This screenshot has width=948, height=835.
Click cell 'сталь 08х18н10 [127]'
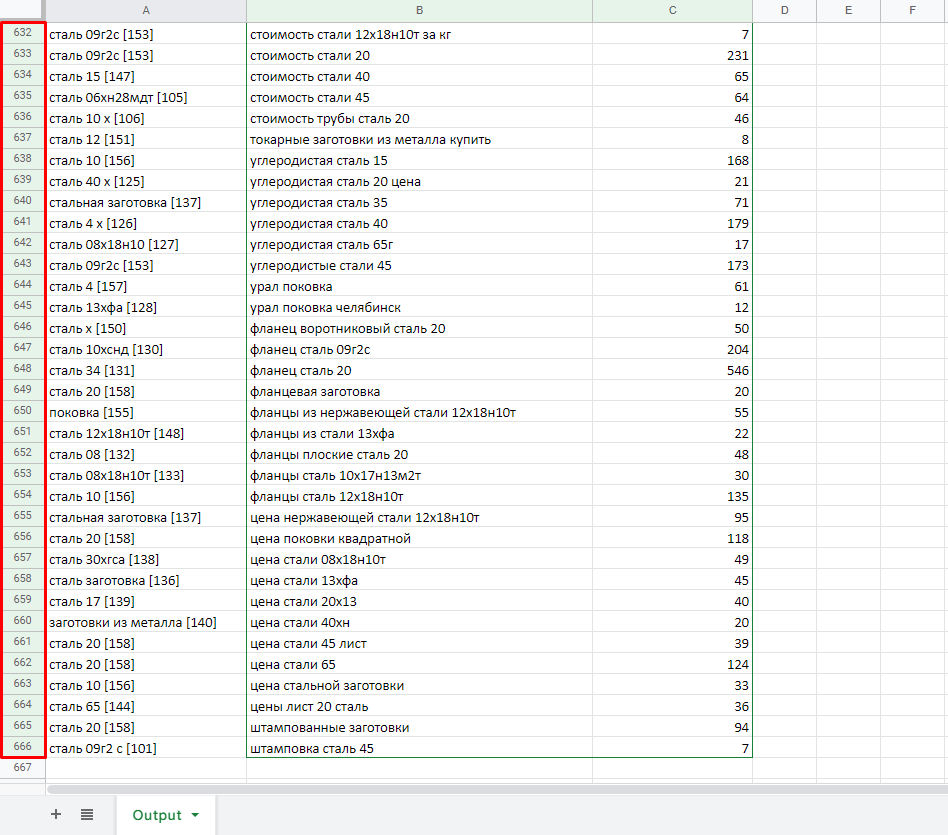coord(146,244)
